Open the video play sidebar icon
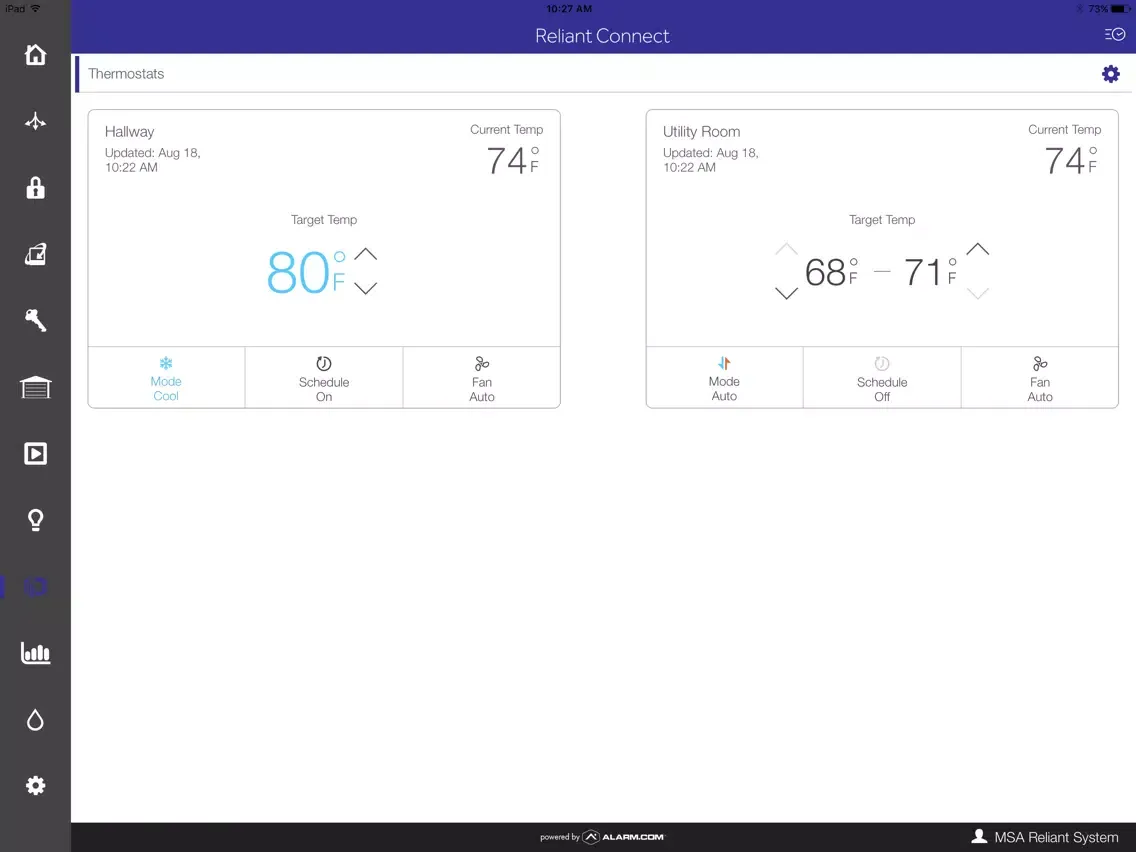This screenshot has width=1136, height=852. click(35, 454)
